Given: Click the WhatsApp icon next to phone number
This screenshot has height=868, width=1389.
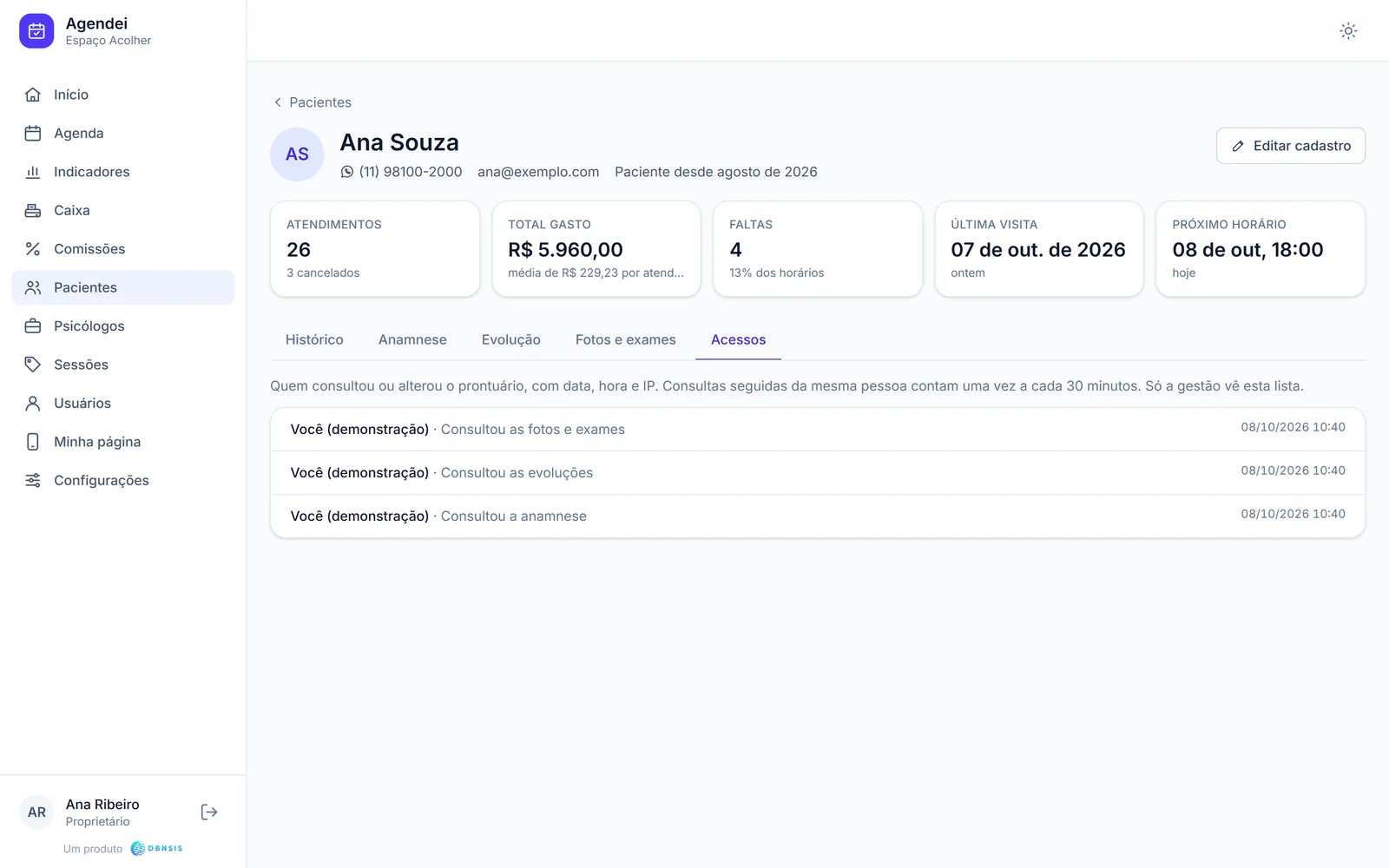Looking at the screenshot, I should (347, 172).
